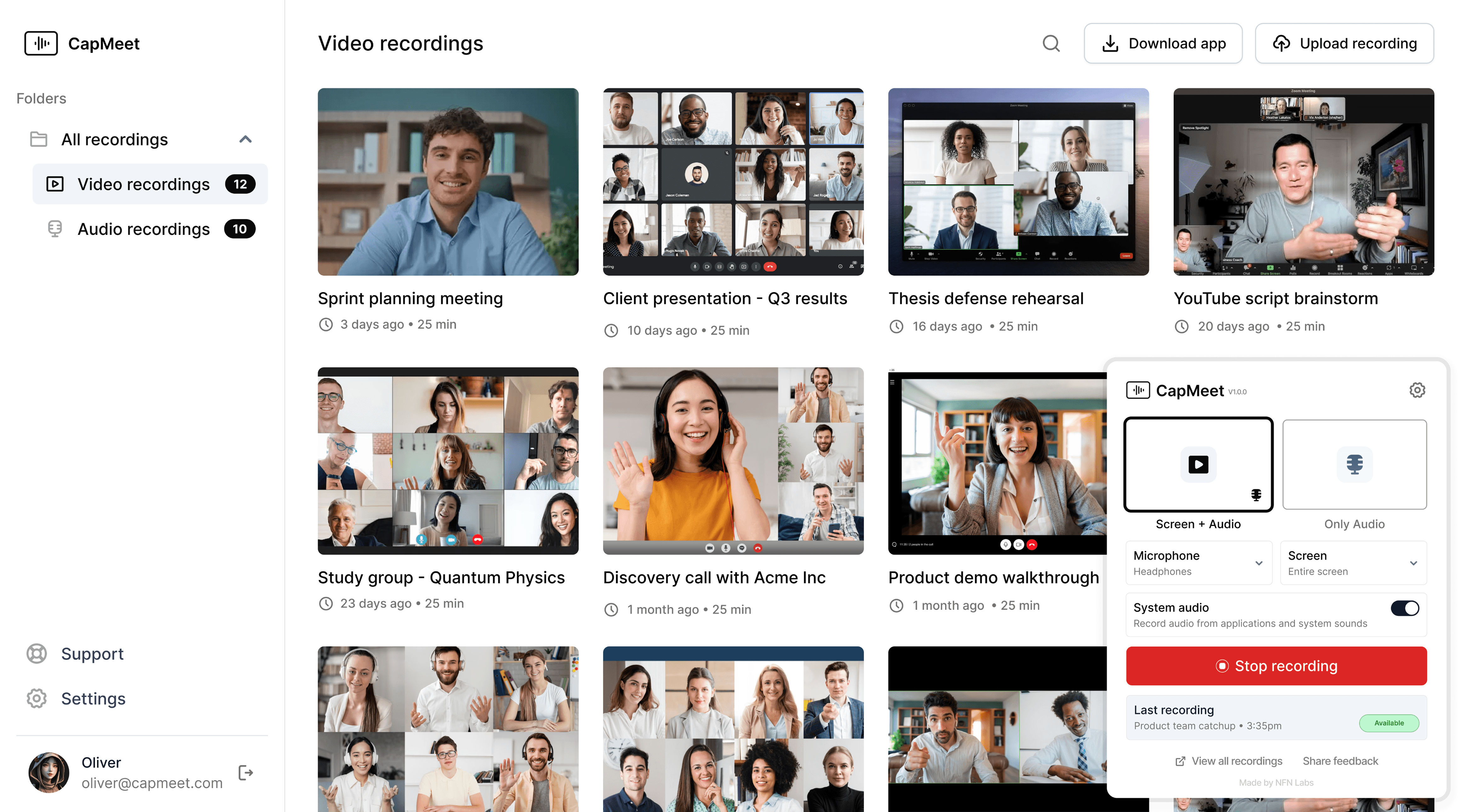Open the Audio recordings folder
Image resolution: width=1467 pixels, height=812 pixels.
pyautogui.click(x=144, y=229)
